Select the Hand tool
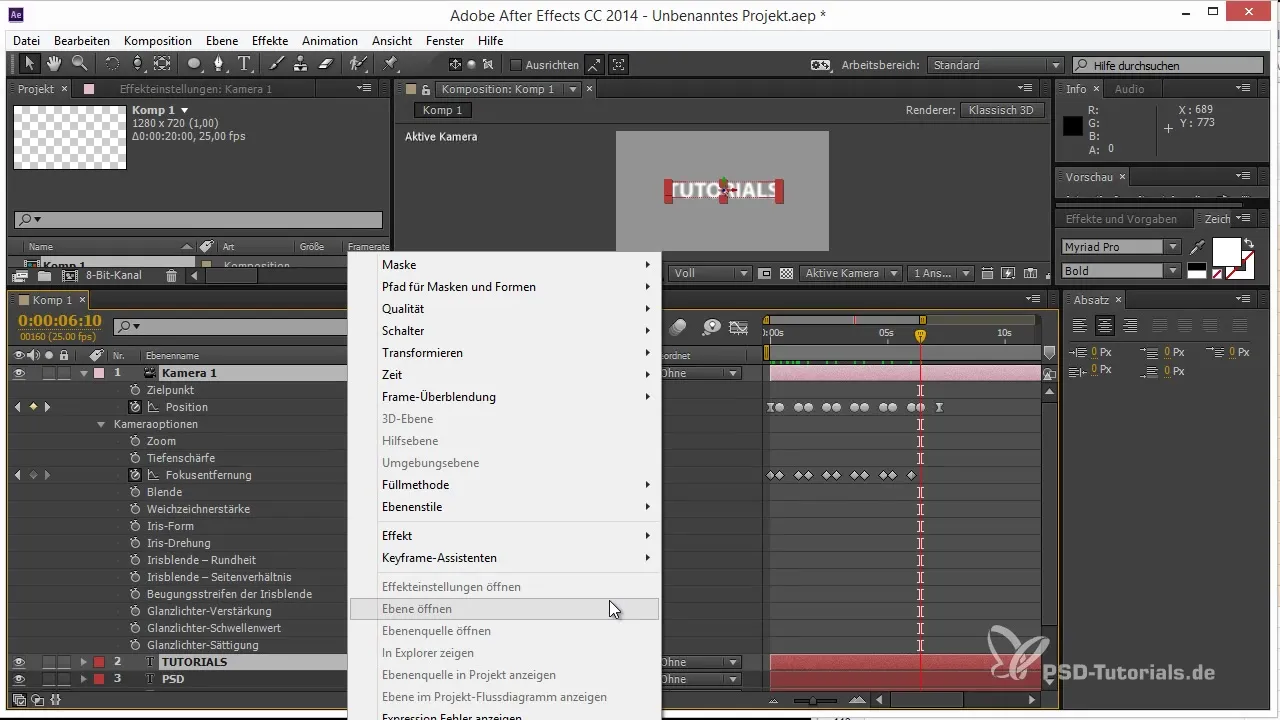Image resolution: width=1280 pixels, height=720 pixels. (x=53, y=64)
